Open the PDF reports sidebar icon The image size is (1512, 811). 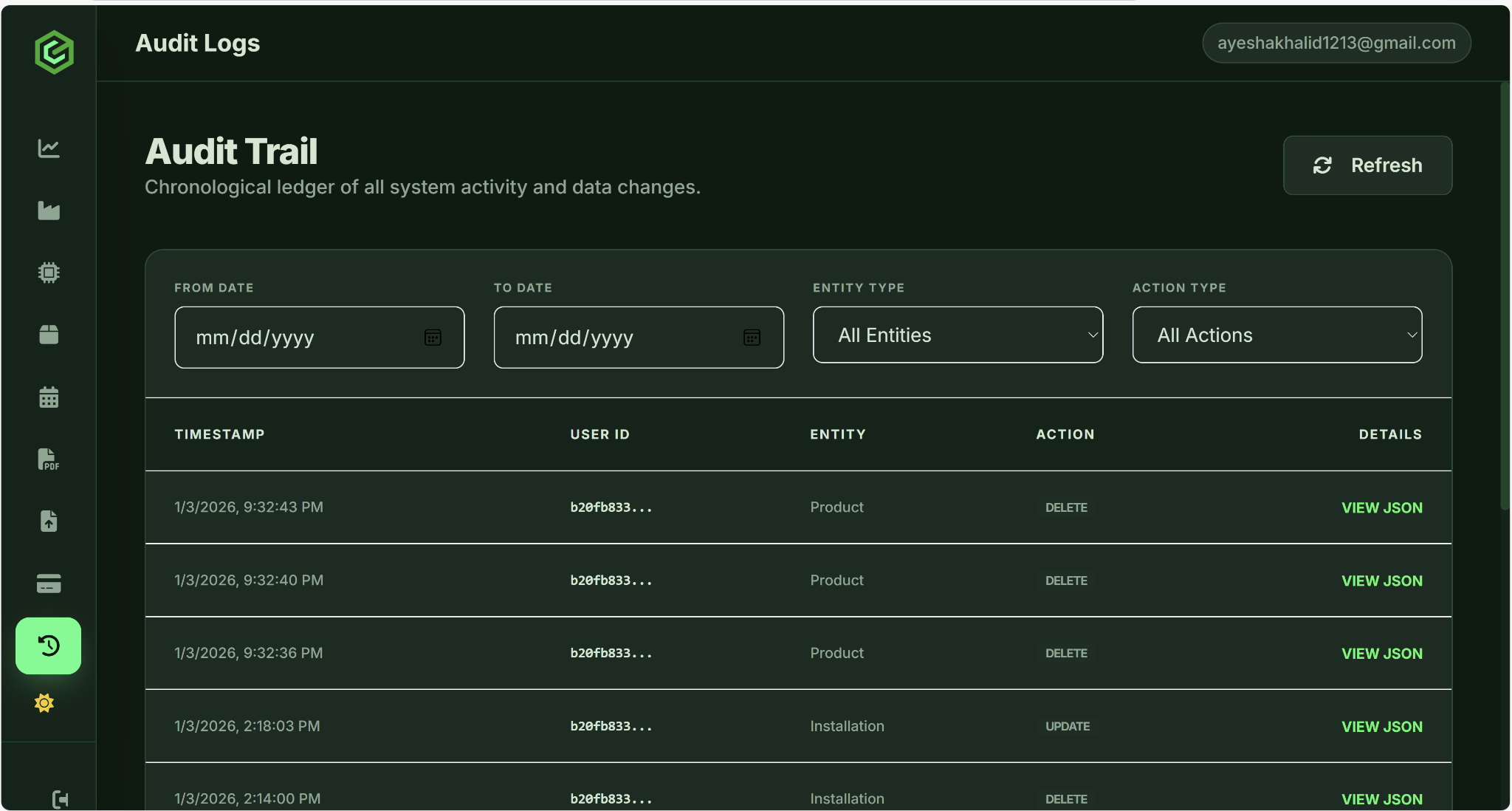click(49, 459)
